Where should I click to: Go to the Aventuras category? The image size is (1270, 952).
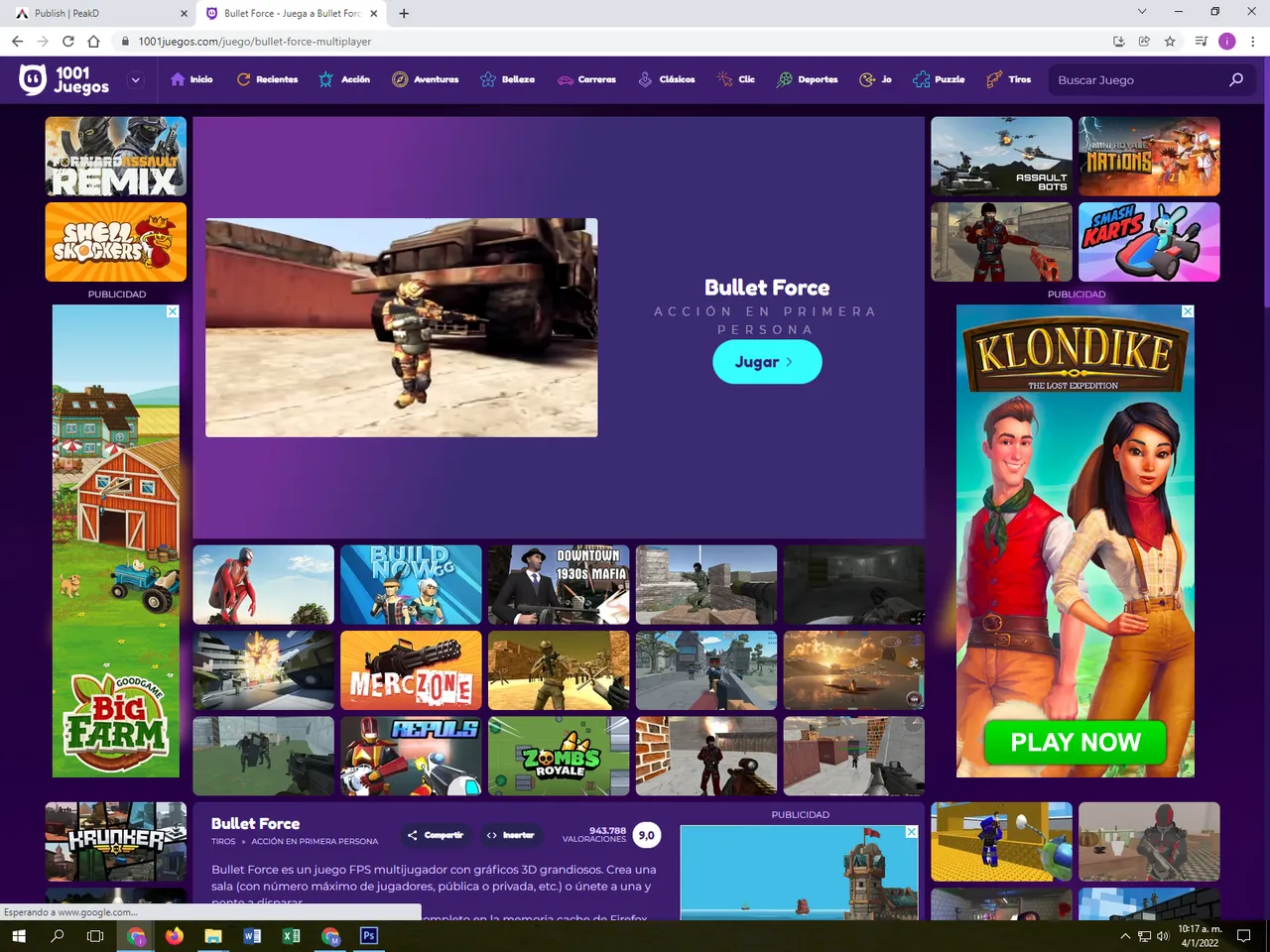(x=426, y=79)
